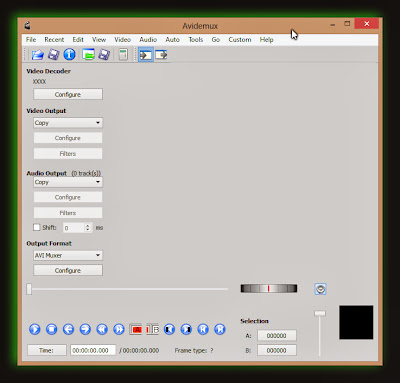Click Filters under Audio Output
Viewport: 400px width, 383px height.
point(68,213)
